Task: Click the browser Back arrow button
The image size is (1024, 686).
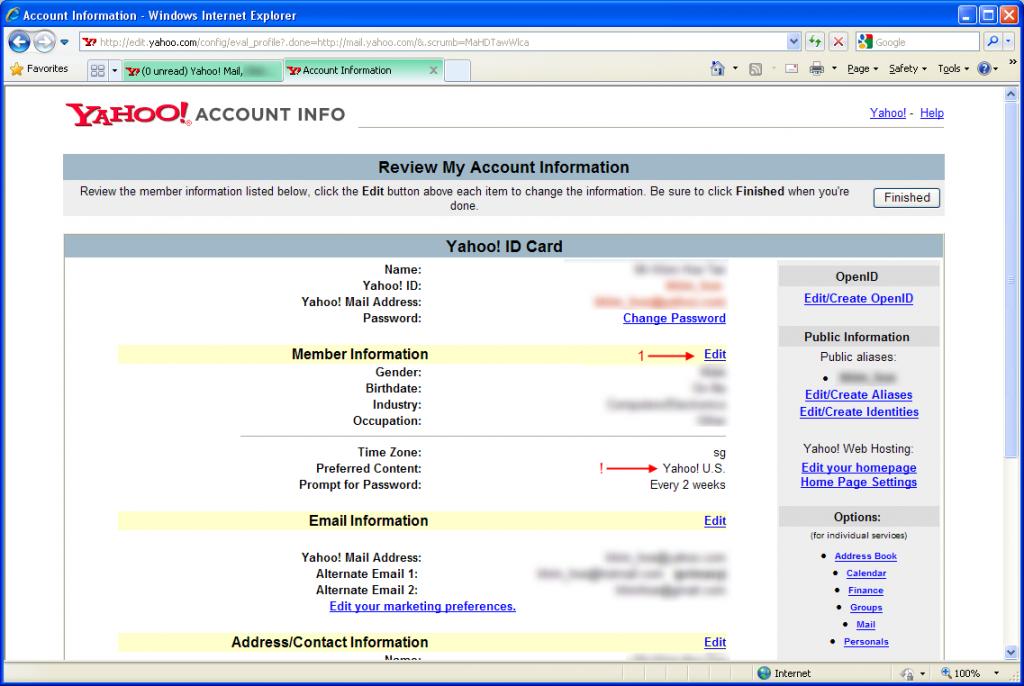Action: pos(20,42)
